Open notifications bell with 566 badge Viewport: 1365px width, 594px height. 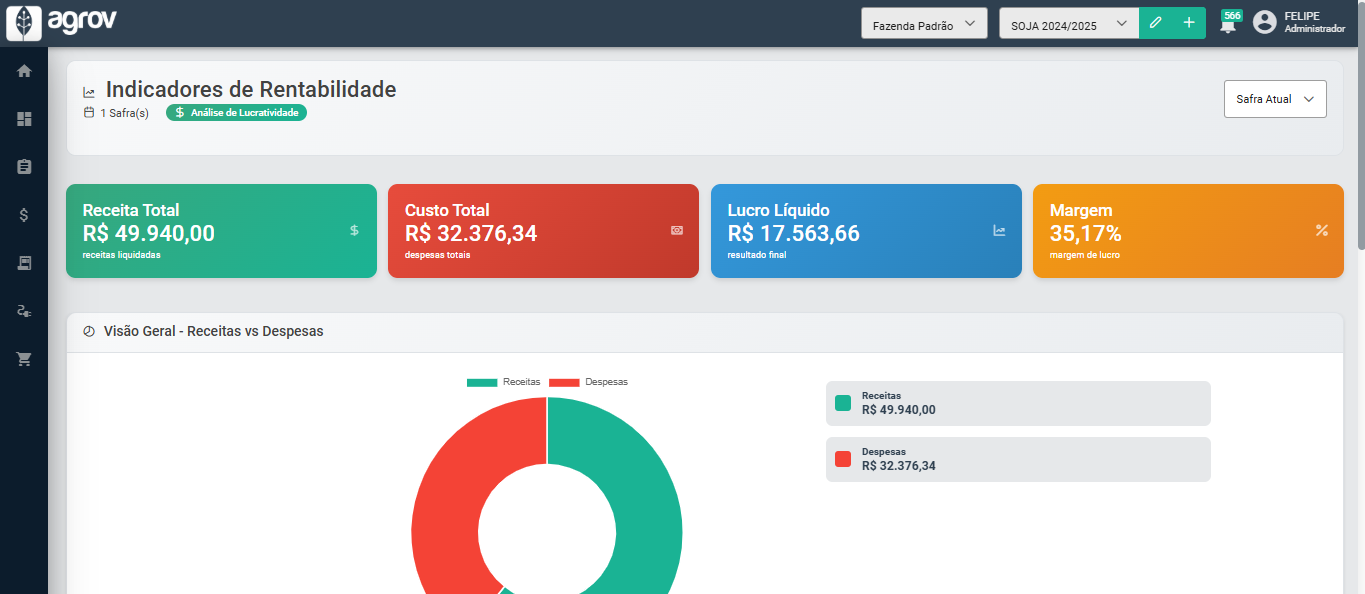1229,23
